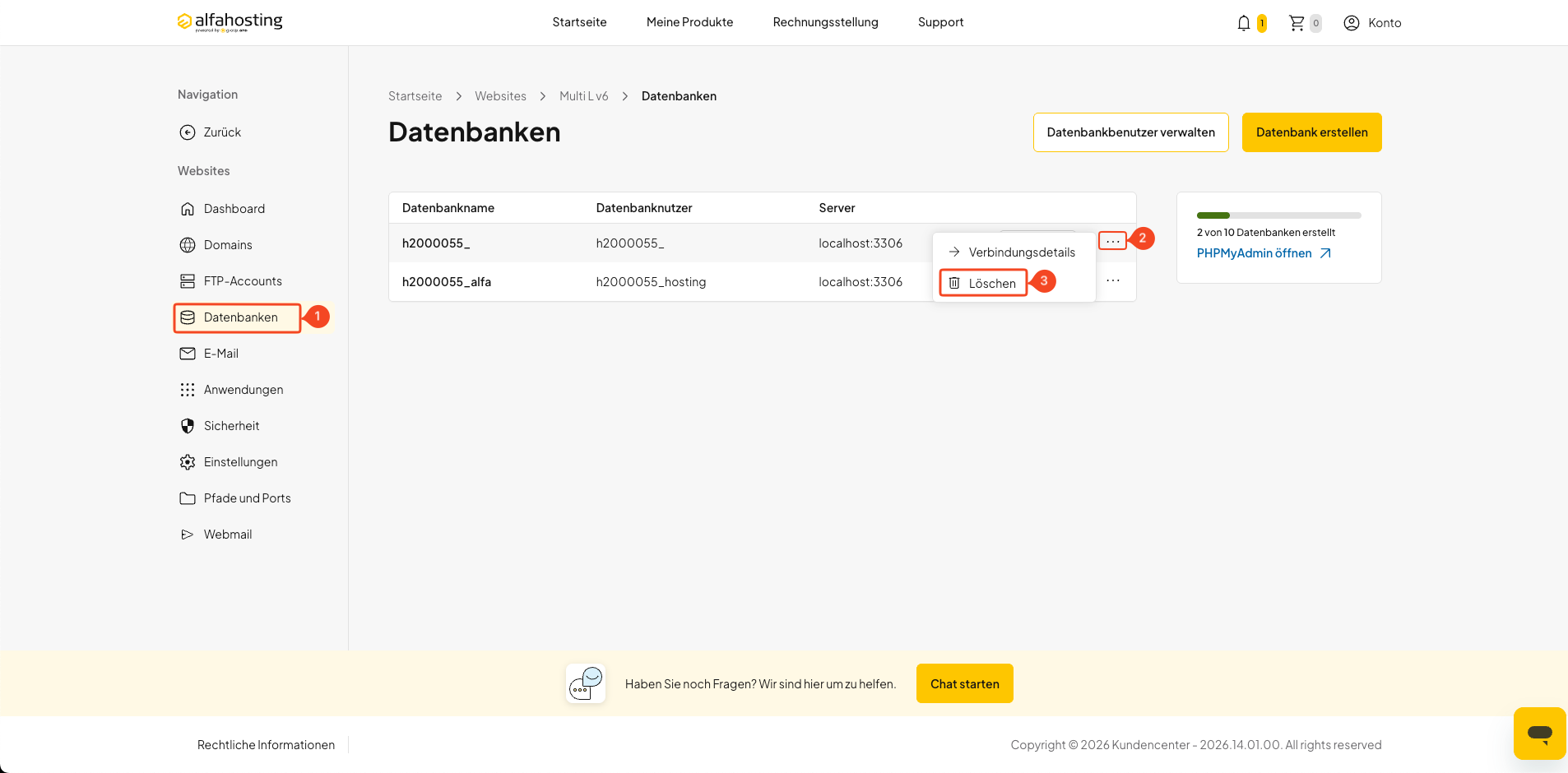1568x773 pixels.
Task: Click '2 von 10 Datenbanken erstellt' text
Action: click(x=1265, y=233)
